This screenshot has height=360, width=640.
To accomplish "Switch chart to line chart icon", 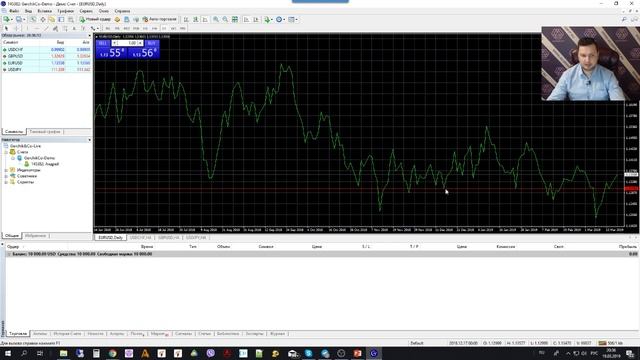I will tap(204, 19).
